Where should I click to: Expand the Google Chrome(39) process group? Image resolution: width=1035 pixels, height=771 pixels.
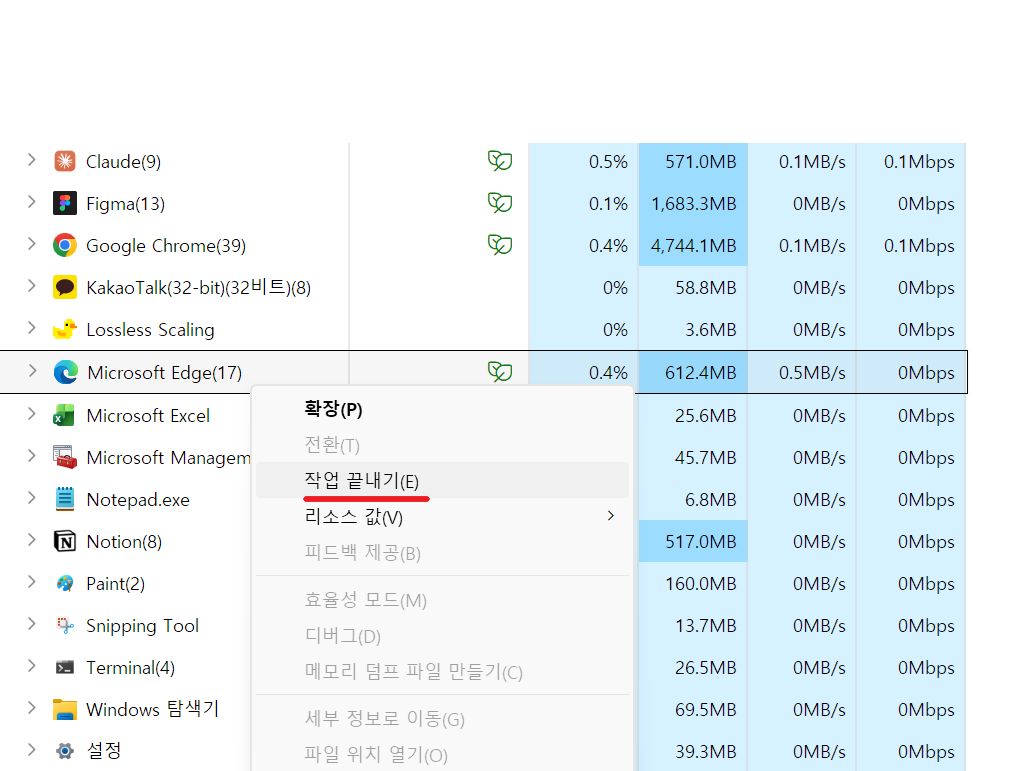point(31,244)
